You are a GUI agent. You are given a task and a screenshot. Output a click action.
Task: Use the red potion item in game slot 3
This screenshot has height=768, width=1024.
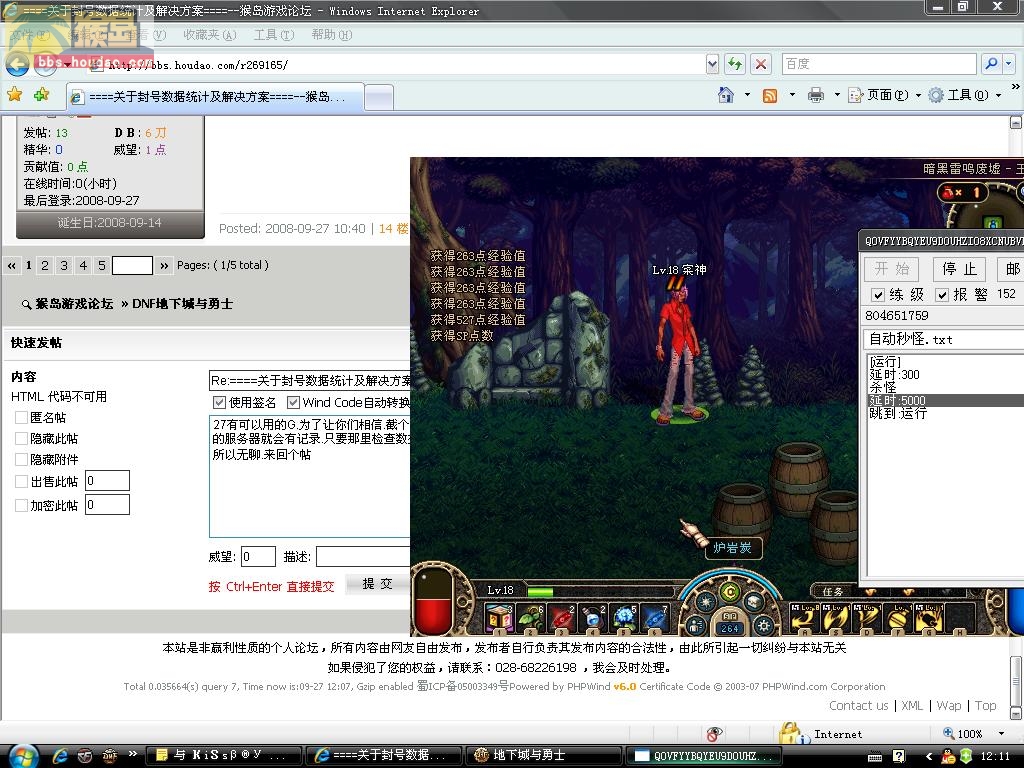(x=562, y=618)
